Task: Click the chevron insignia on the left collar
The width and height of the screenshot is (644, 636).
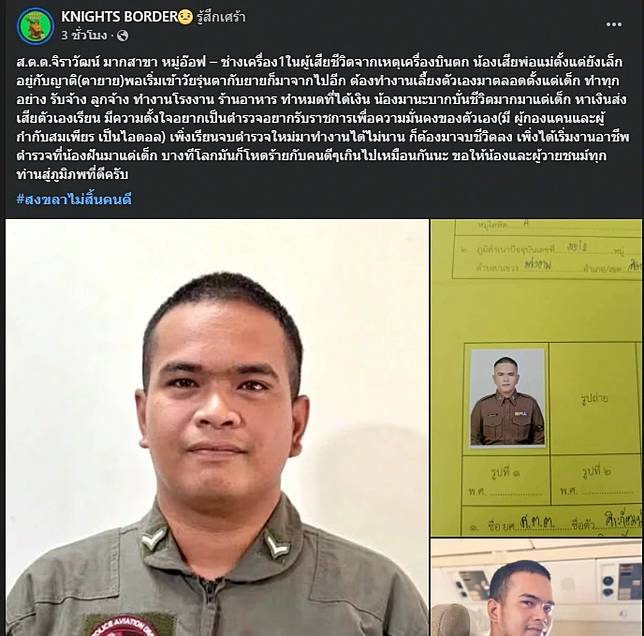Action: (154, 539)
